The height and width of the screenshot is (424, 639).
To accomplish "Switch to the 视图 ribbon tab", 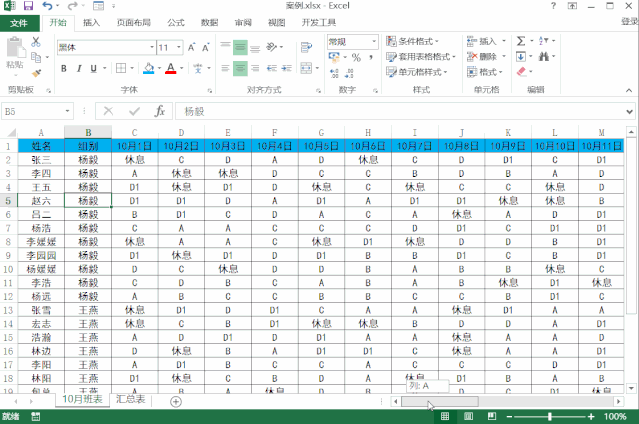I will [x=276, y=22].
